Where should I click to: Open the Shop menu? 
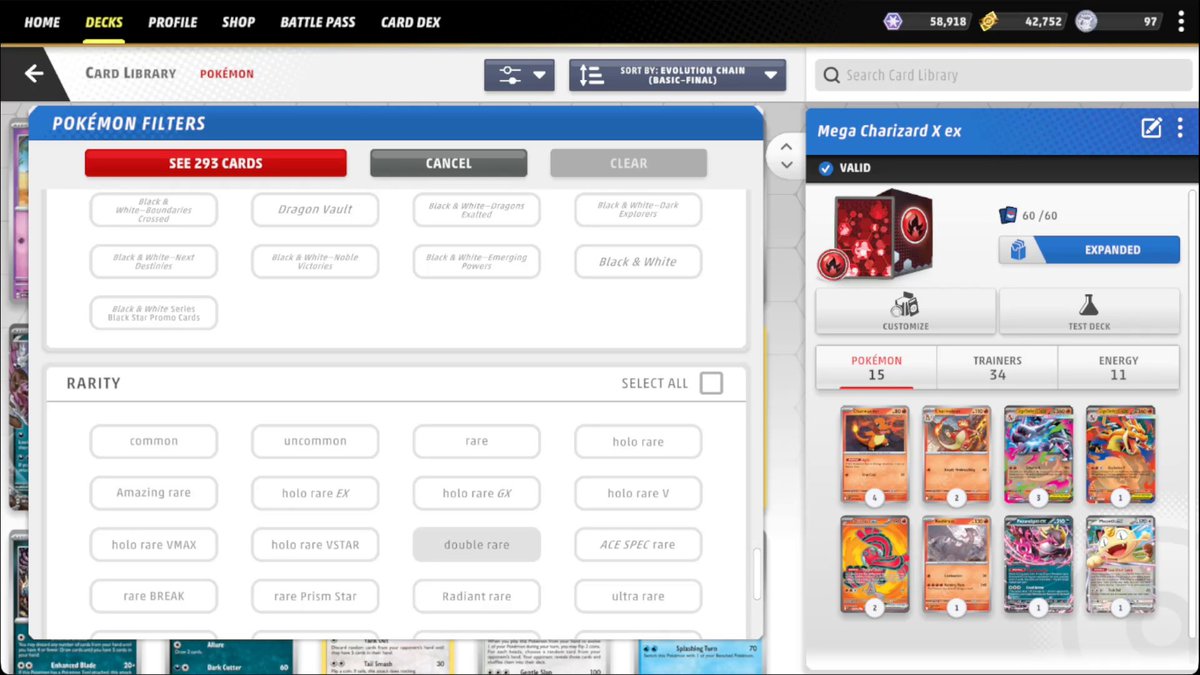238,22
